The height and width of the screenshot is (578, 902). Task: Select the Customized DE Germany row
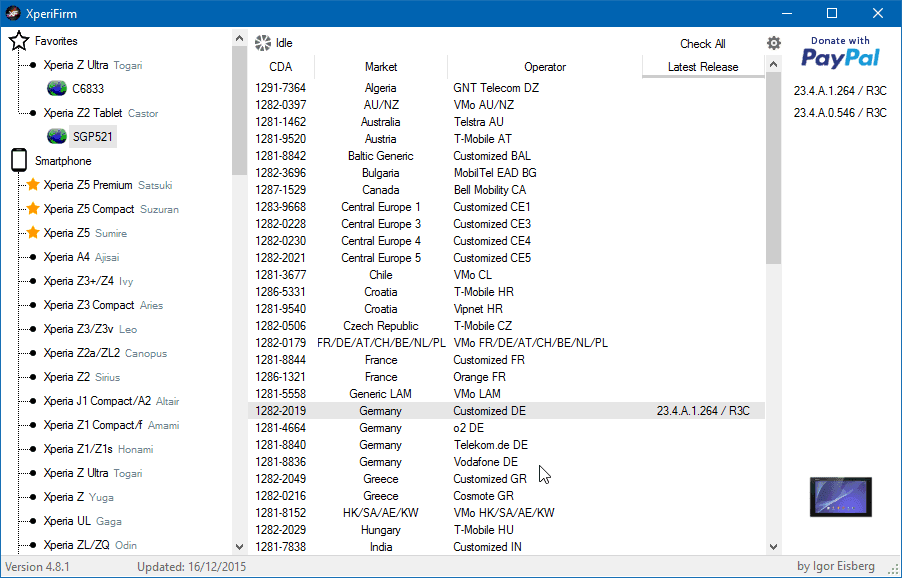coord(506,411)
